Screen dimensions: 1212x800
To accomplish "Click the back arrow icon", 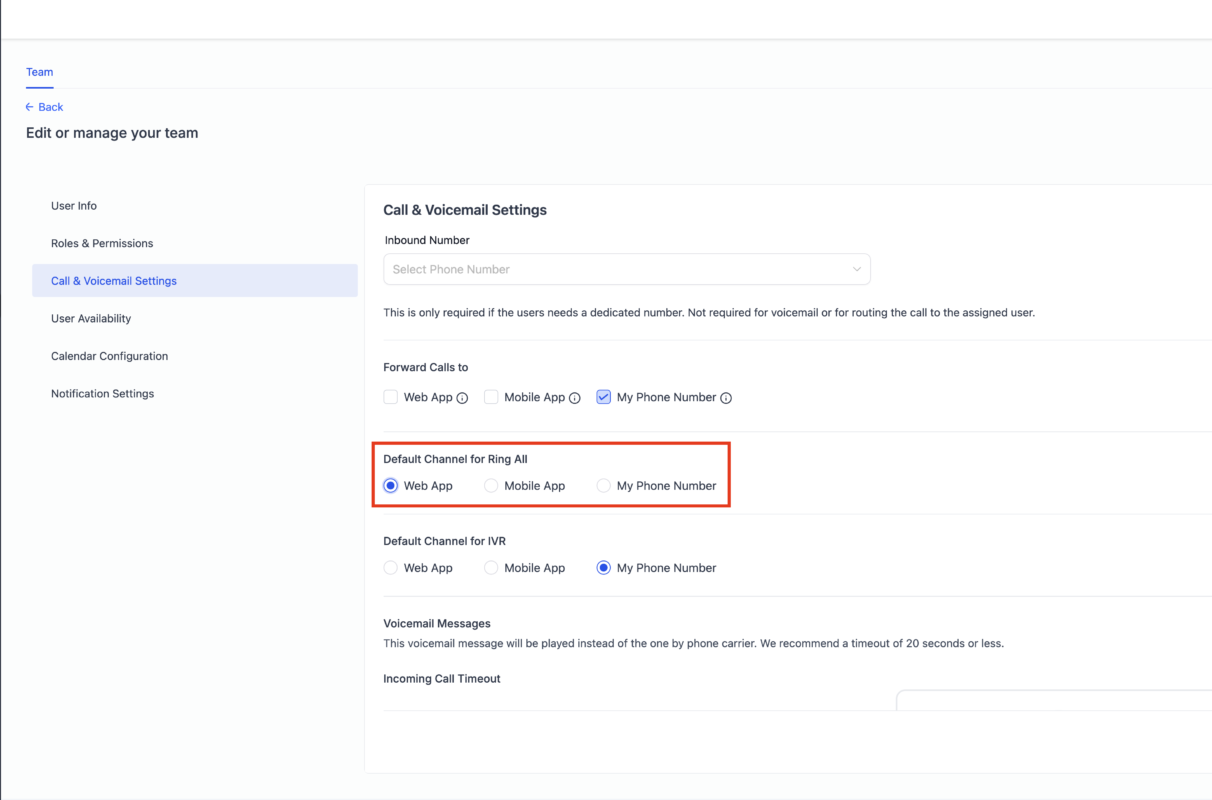I will [30, 107].
